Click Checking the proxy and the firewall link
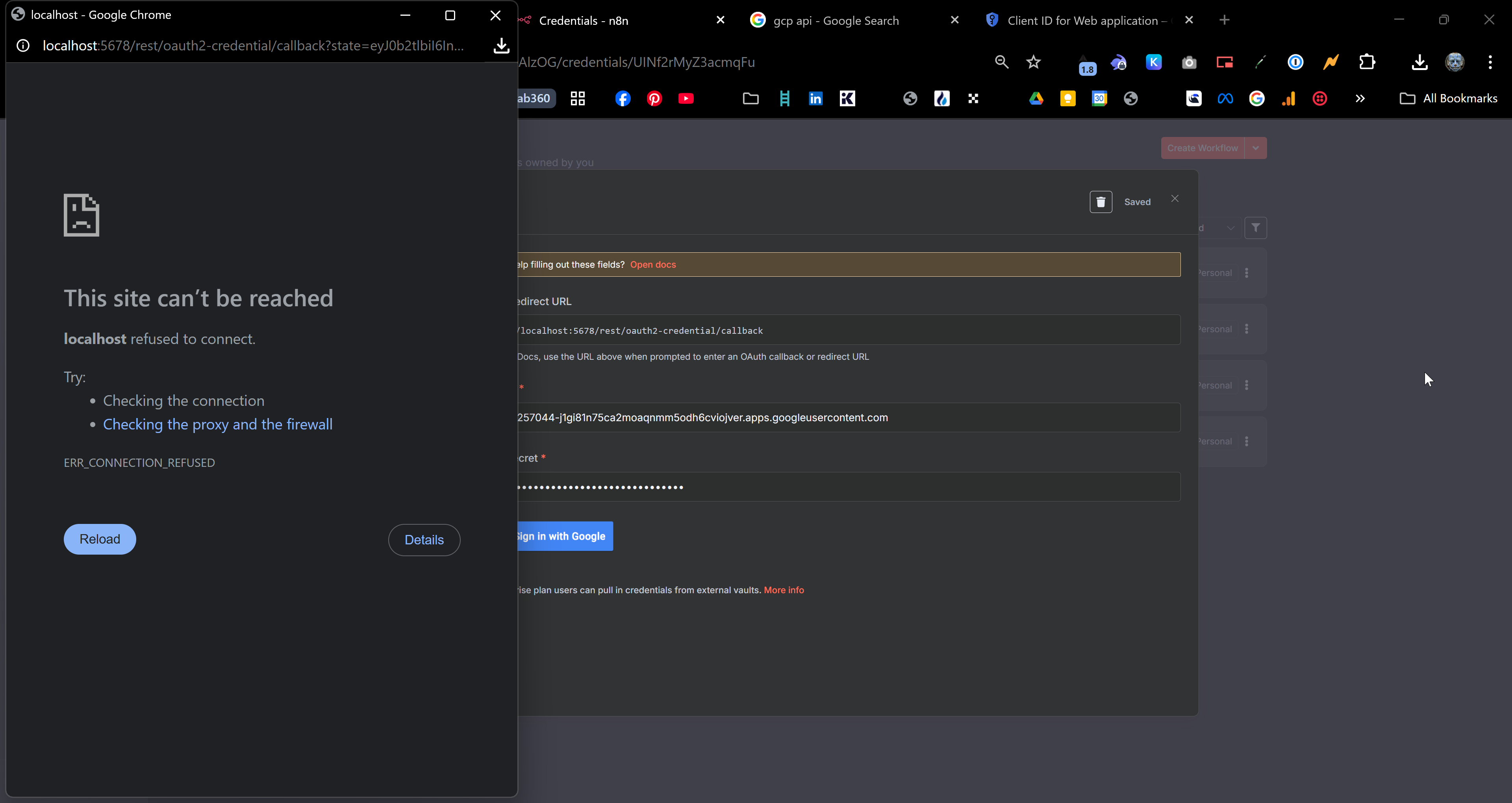Screen dimensions: 1512x803 coord(218,424)
